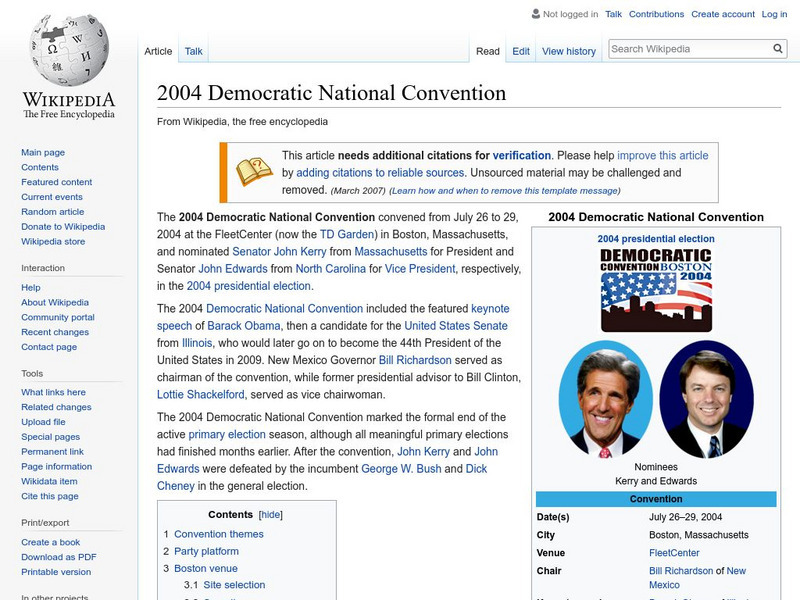Viewport: 800px width, 600px height.
Task: Open John Kerry's portrait image
Action: pos(606,399)
